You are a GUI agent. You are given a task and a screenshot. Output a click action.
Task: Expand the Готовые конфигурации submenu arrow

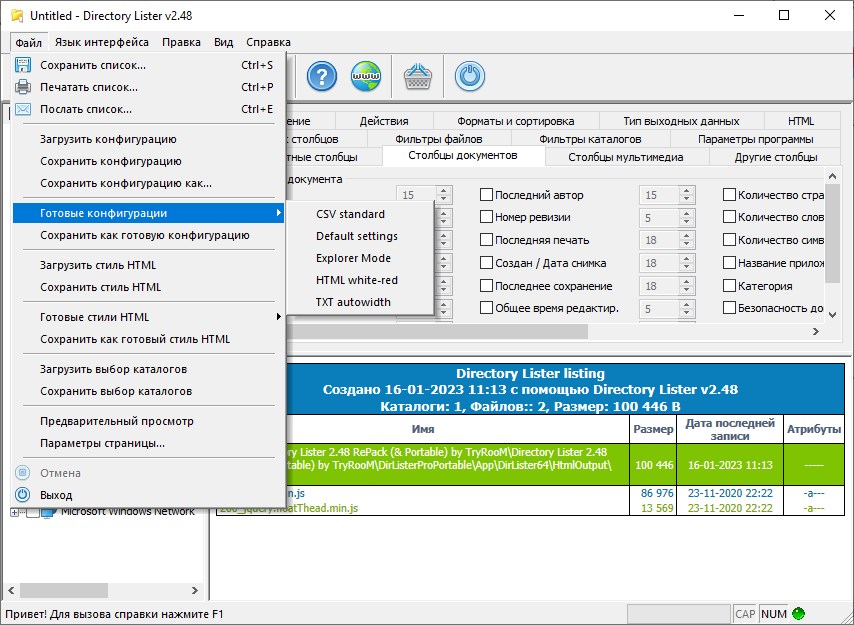point(279,213)
